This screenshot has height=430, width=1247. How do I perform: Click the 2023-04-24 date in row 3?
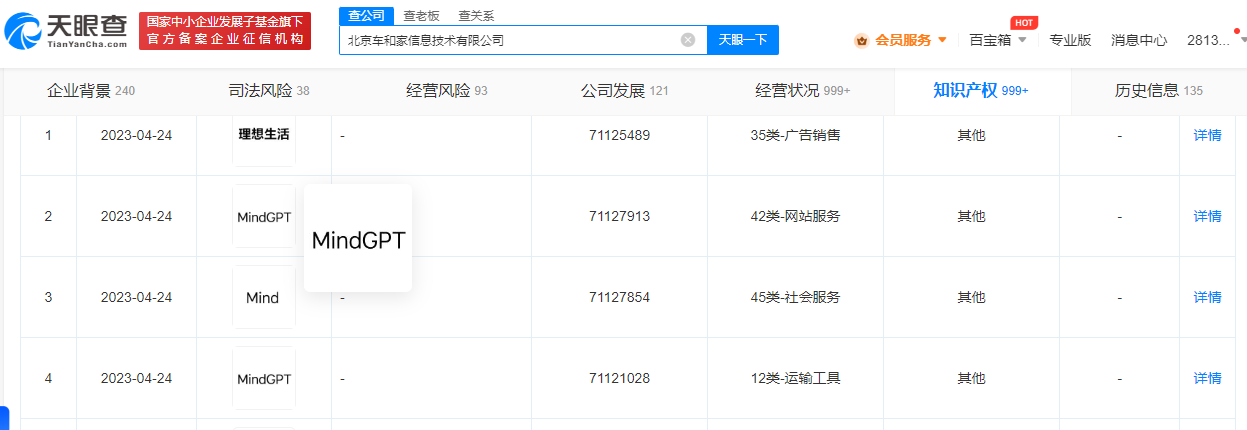click(x=136, y=297)
